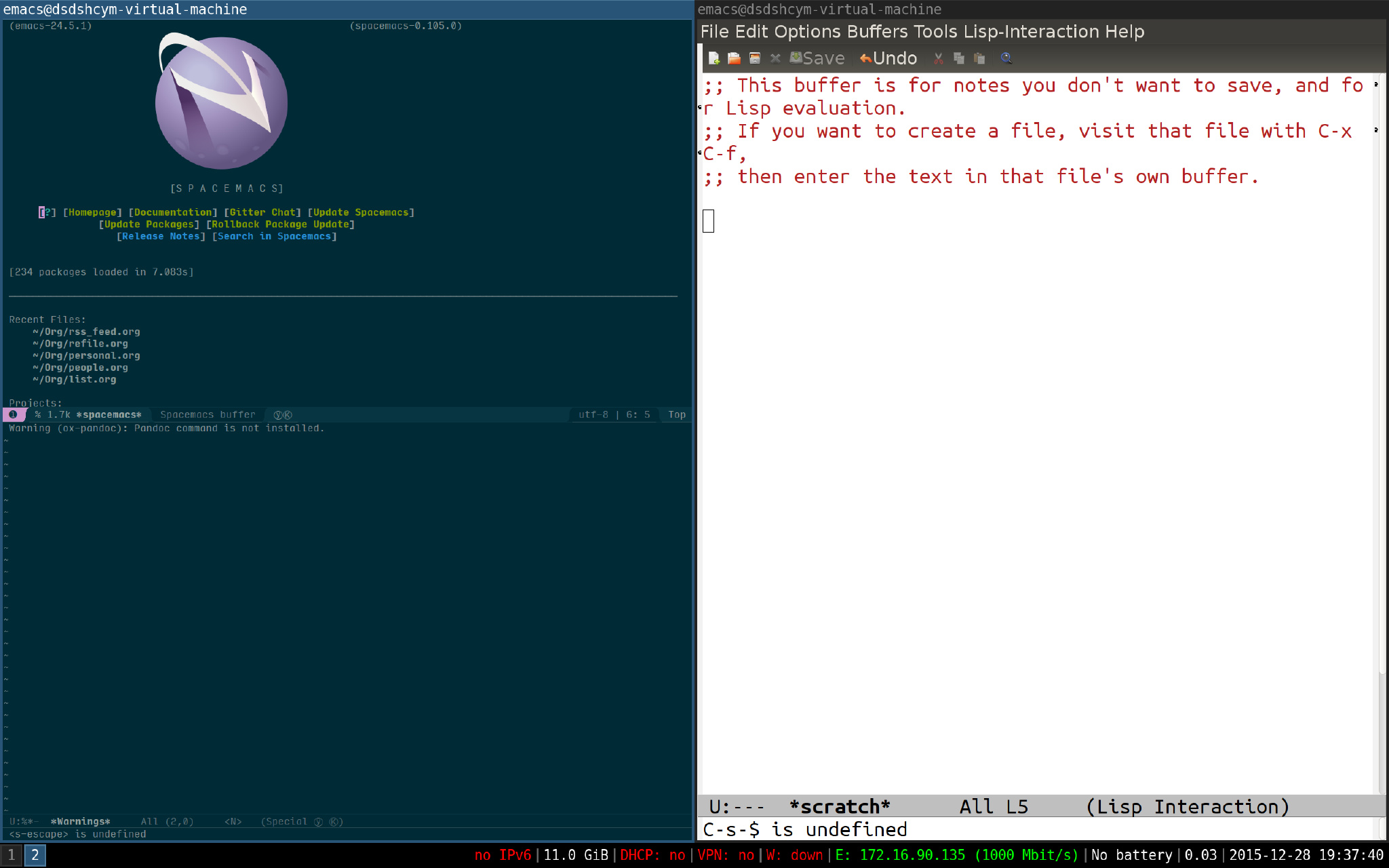The width and height of the screenshot is (1389, 868).
Task: Open recent file ~/Org/list.org
Action: pos(75,379)
